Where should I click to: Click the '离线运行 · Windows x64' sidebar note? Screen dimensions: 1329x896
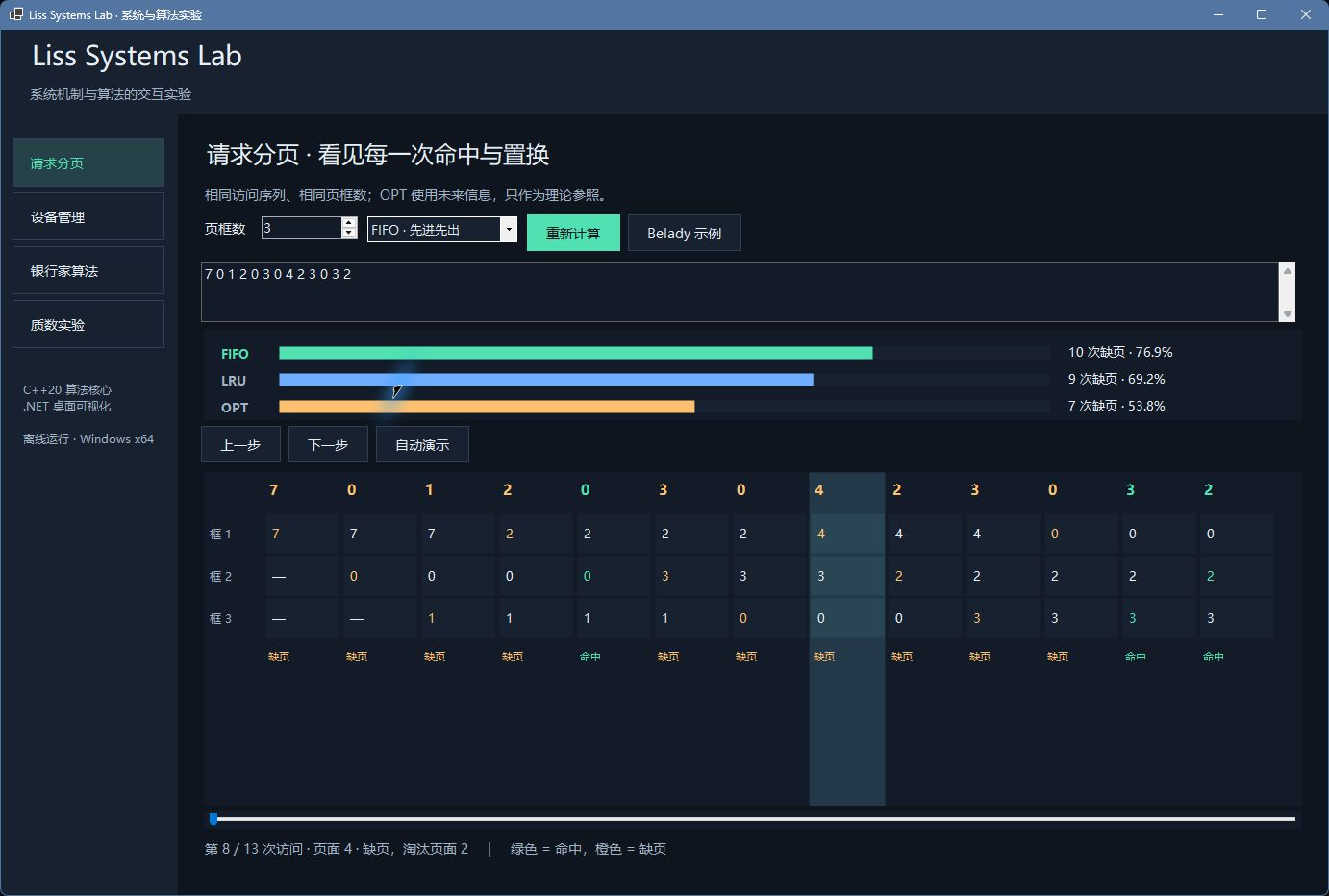pyautogui.click(x=88, y=439)
